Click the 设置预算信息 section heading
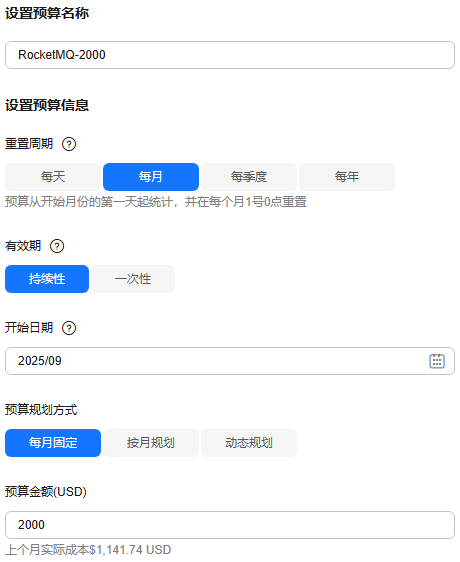Image resolution: width=460 pixels, height=562 pixels. tap(47, 105)
